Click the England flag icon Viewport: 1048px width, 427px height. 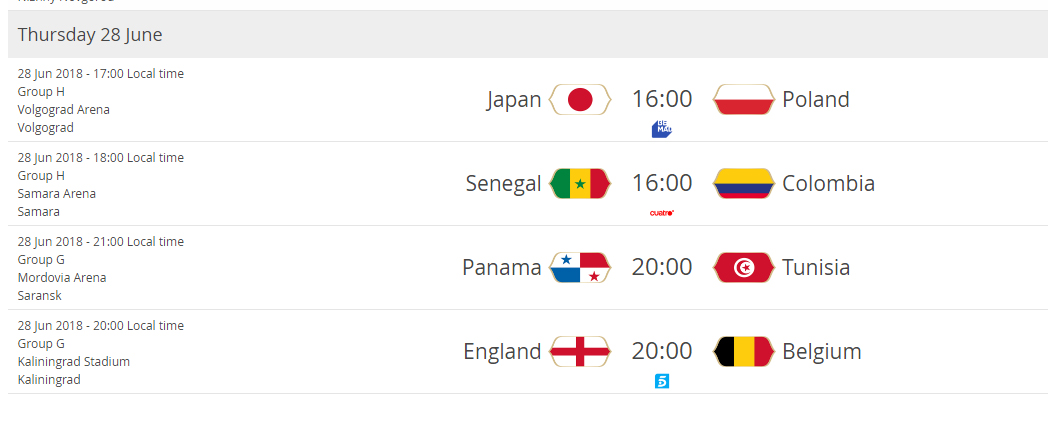(579, 351)
